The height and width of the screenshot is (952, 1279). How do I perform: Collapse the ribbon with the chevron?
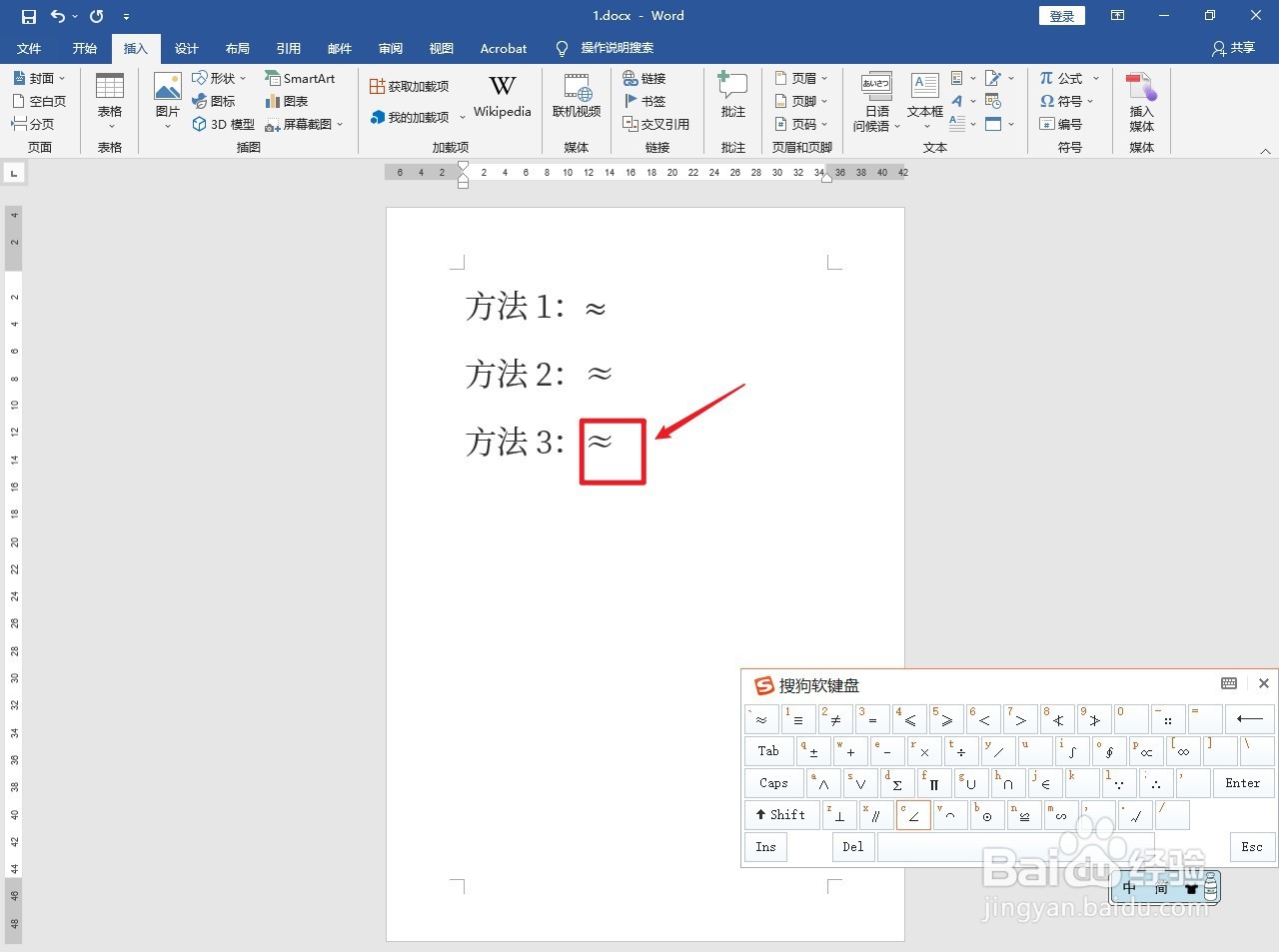click(x=1265, y=151)
